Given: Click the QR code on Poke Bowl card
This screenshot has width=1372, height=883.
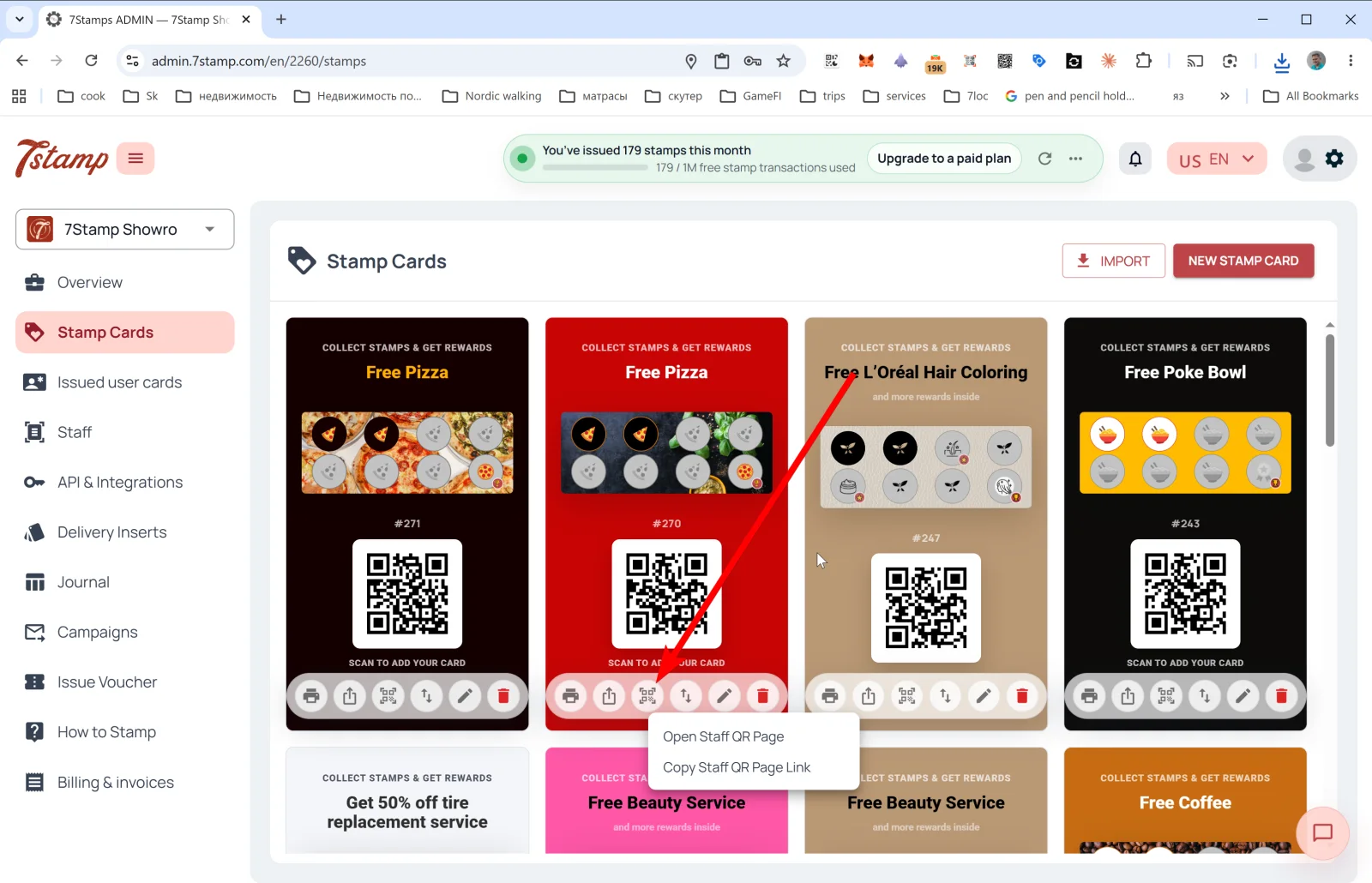Looking at the screenshot, I should [1185, 594].
